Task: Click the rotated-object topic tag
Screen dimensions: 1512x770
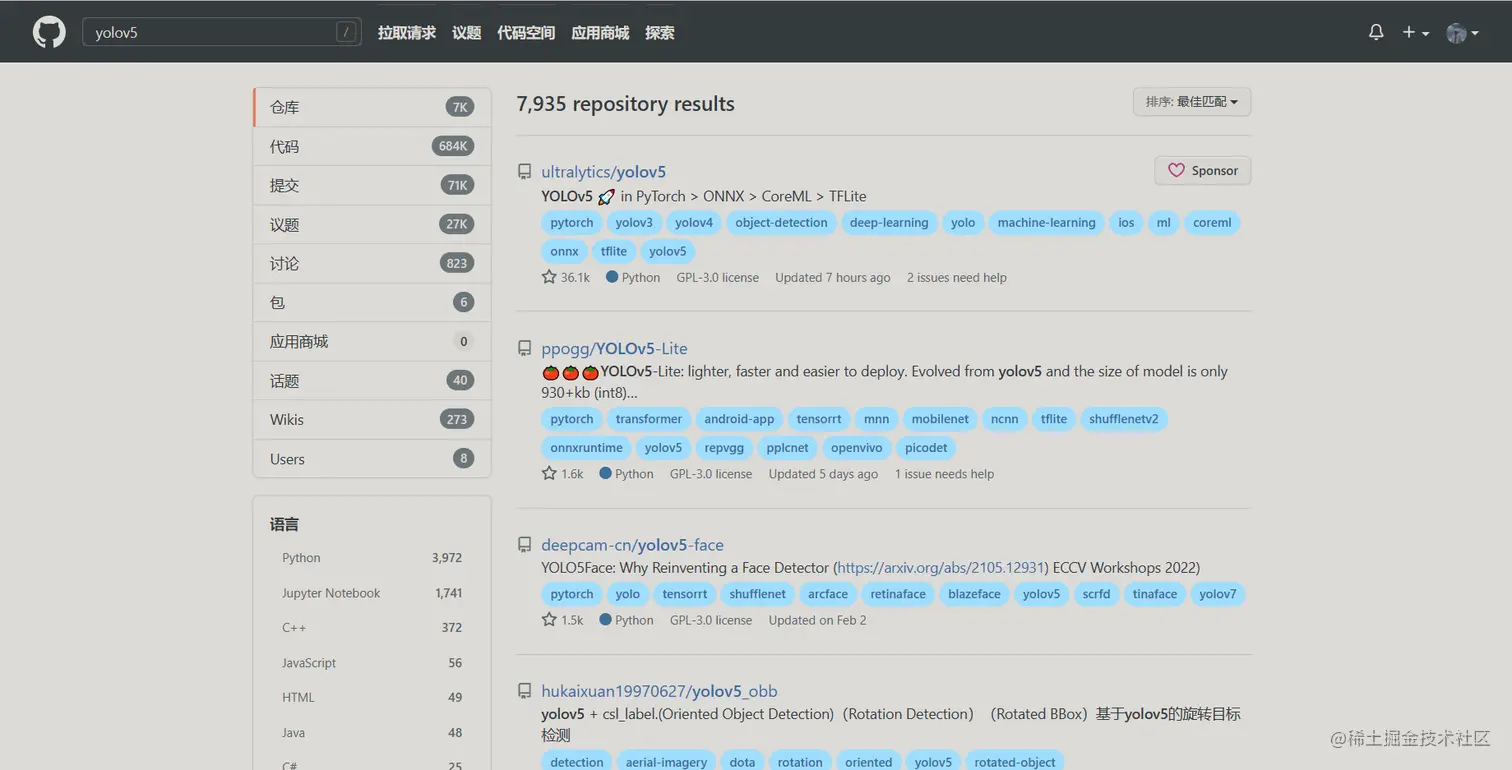Action: pos(1015,761)
